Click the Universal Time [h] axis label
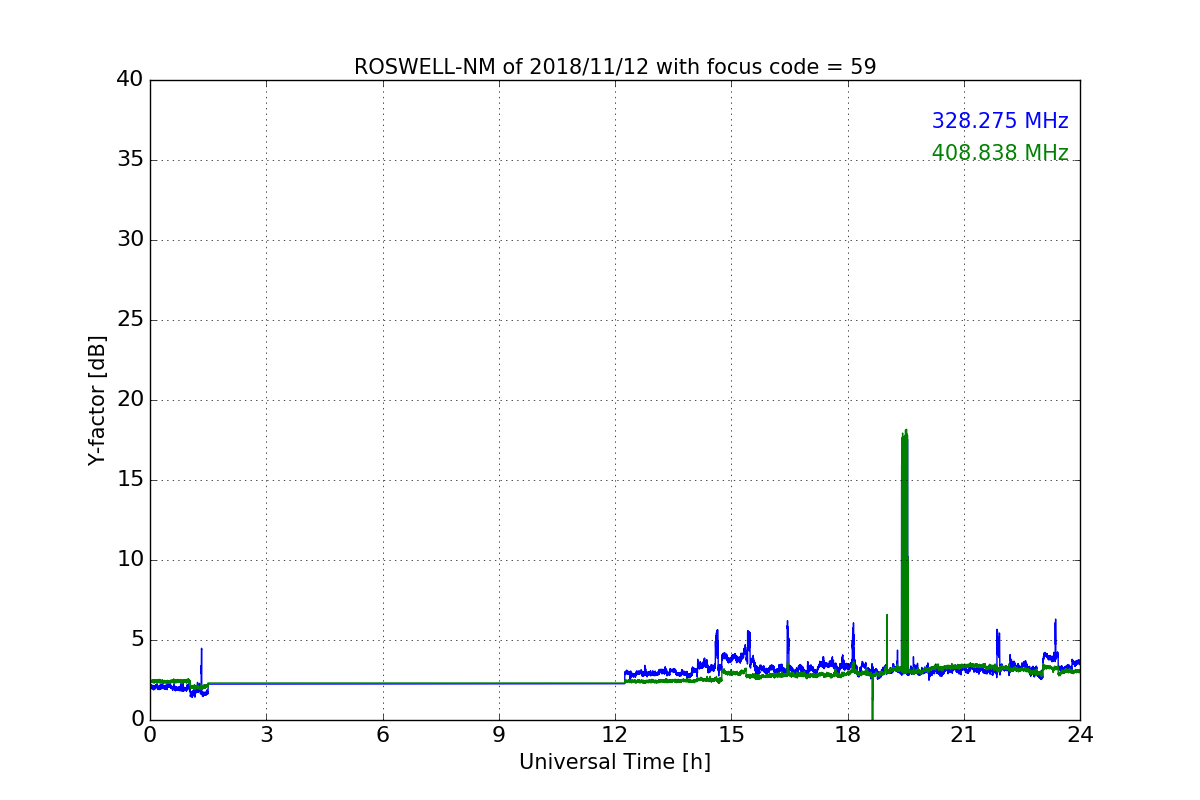The width and height of the screenshot is (1200, 800). point(615,762)
